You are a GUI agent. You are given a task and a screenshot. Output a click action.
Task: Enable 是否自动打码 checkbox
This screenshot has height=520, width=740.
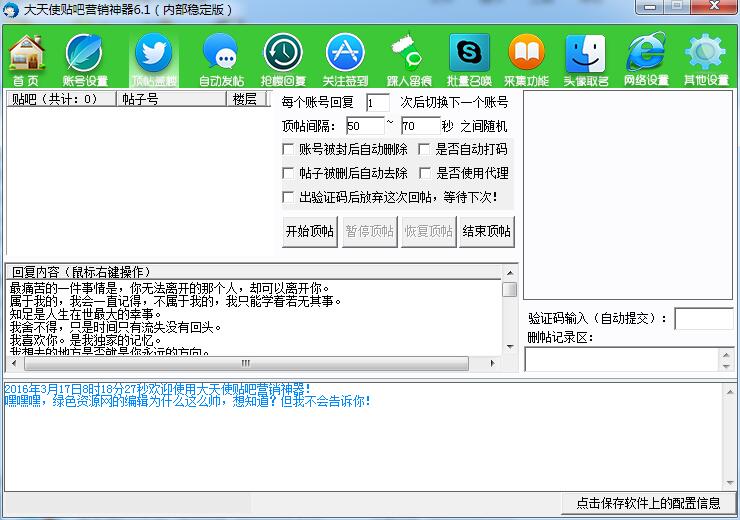424,150
